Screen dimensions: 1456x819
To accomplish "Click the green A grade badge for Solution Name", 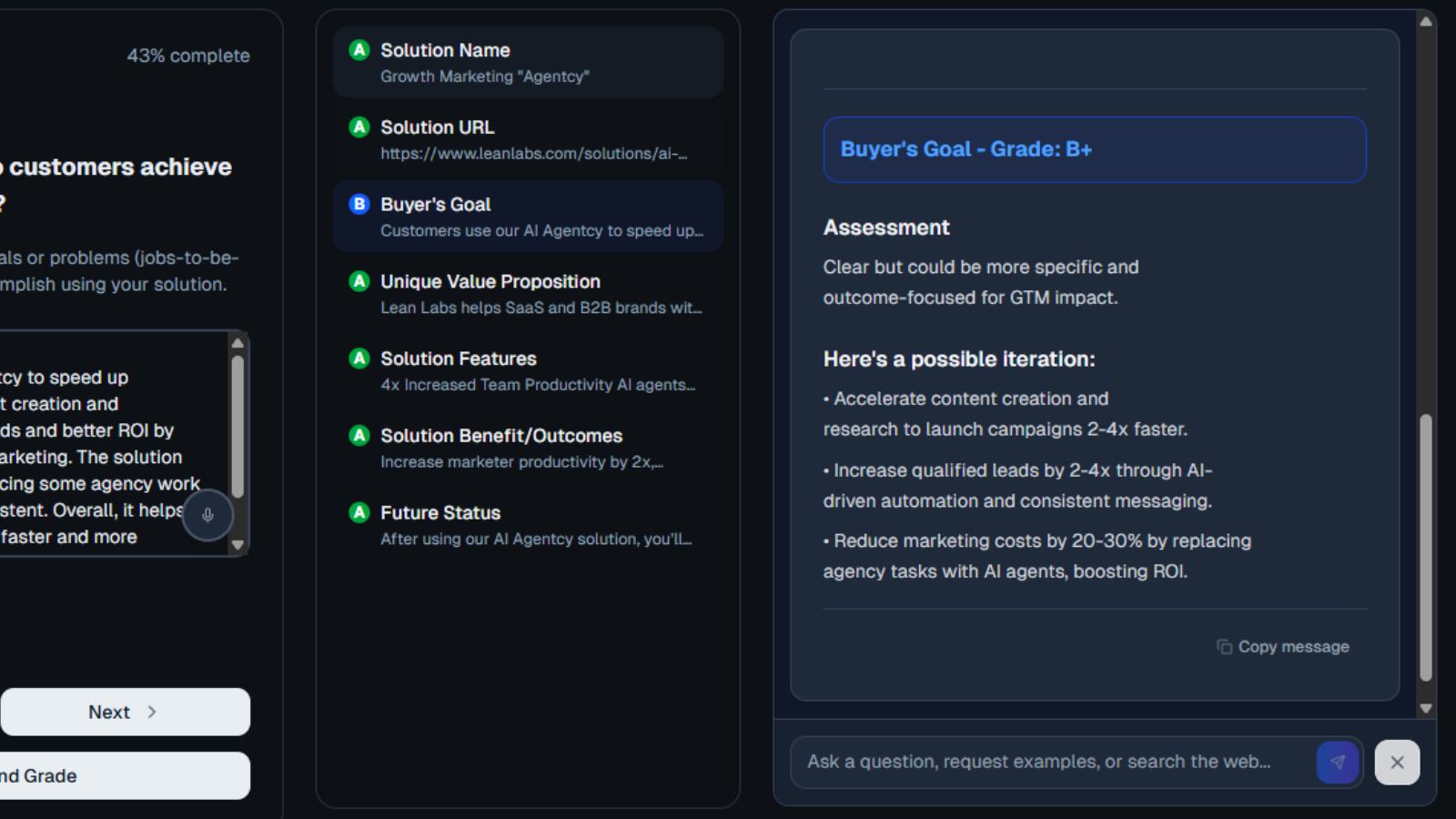I will 359,50.
